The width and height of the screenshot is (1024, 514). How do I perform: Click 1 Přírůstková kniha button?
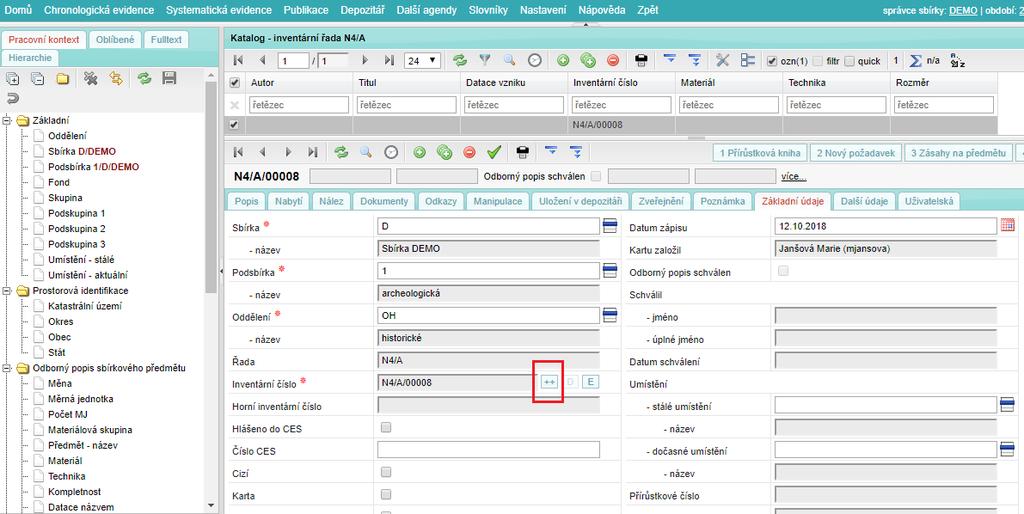click(x=760, y=152)
